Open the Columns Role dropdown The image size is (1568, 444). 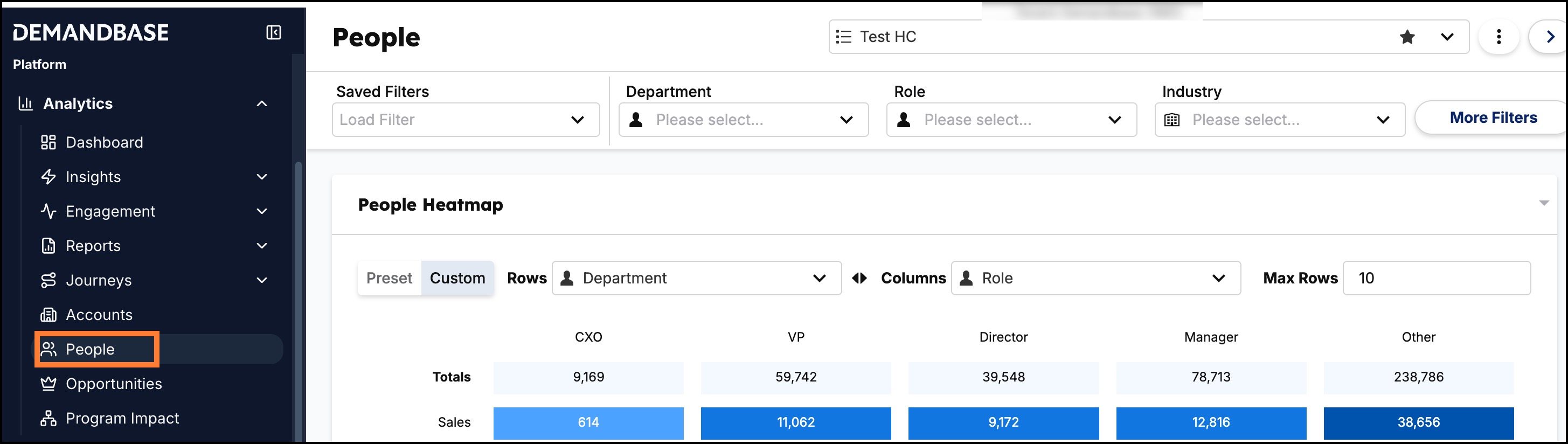coord(1095,279)
